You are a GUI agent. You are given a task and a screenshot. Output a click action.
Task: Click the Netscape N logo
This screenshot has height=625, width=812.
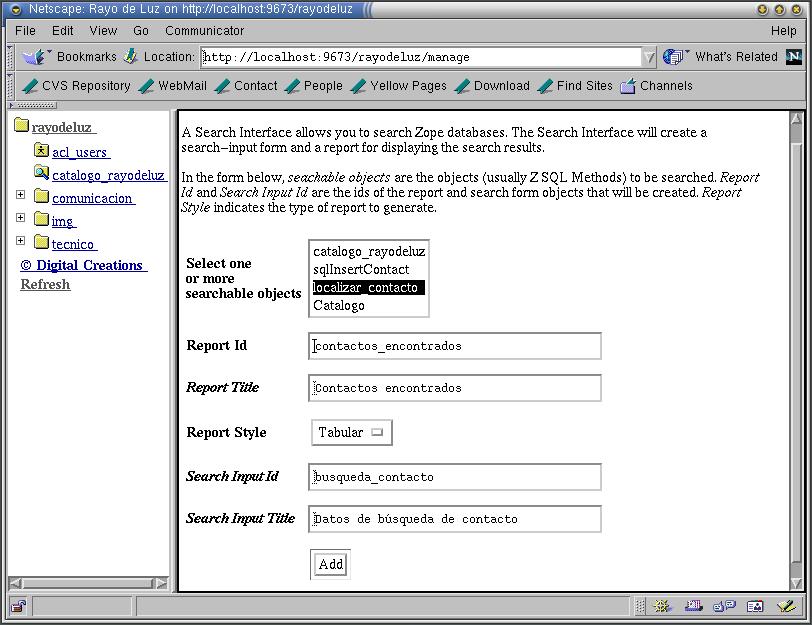793,56
